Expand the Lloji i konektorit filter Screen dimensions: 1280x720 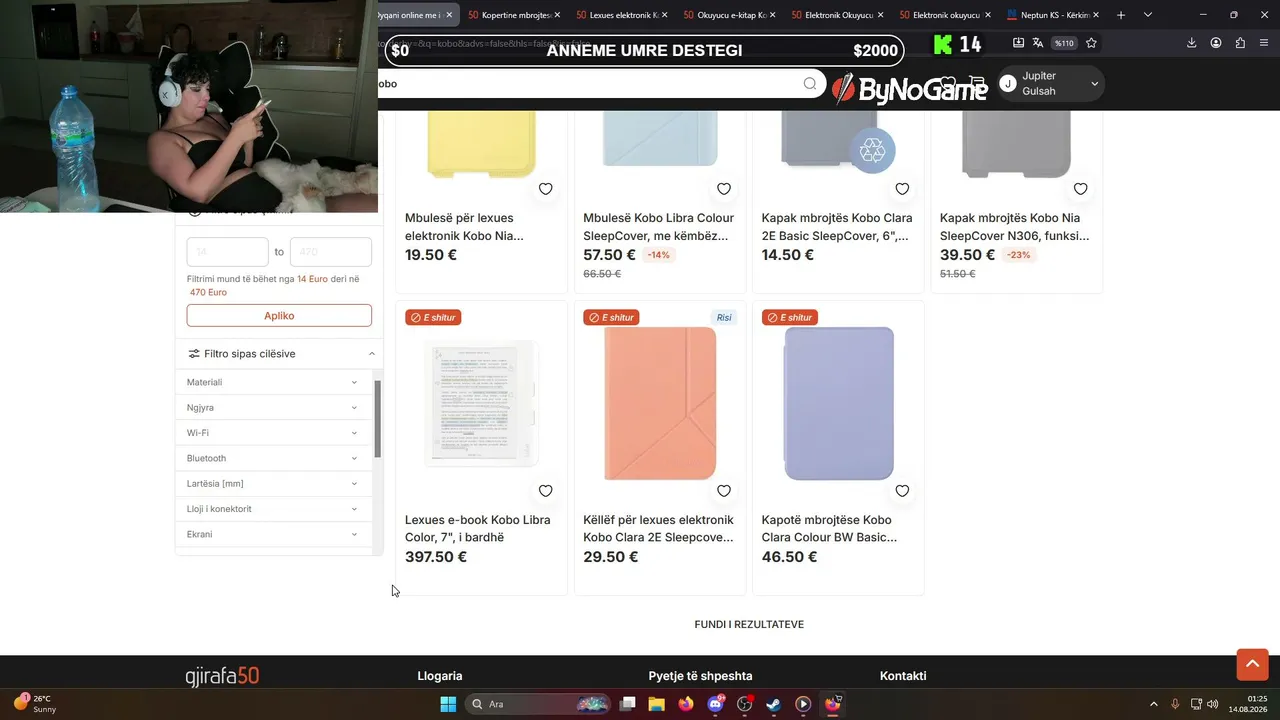click(272, 509)
